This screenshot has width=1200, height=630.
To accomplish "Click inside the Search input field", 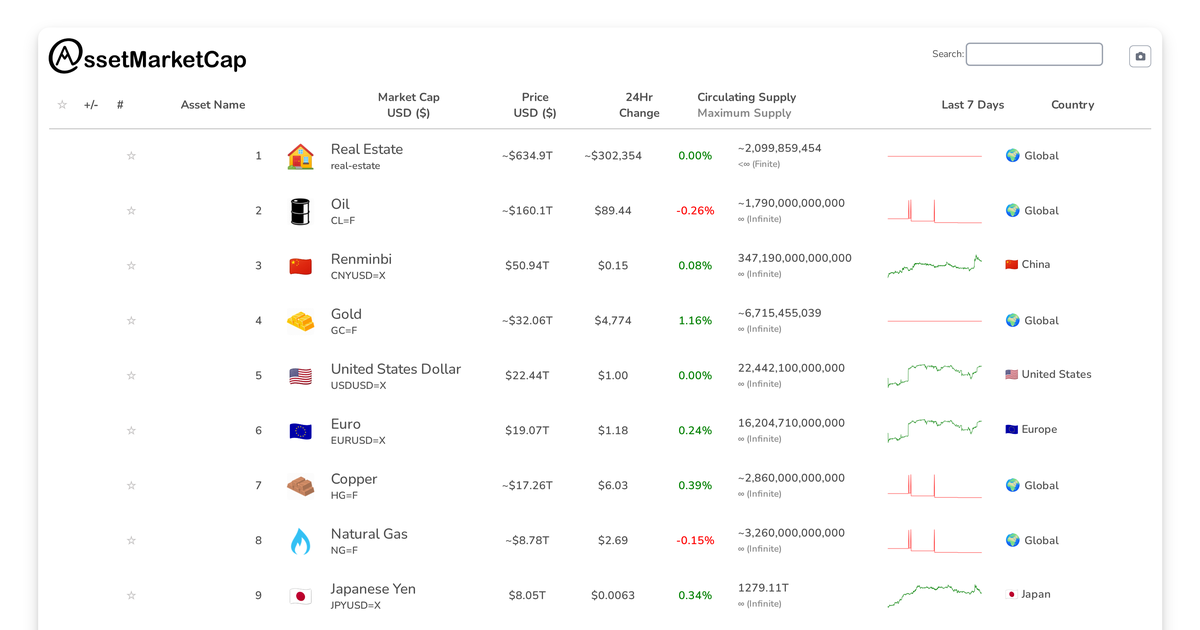I will (x=1034, y=54).
